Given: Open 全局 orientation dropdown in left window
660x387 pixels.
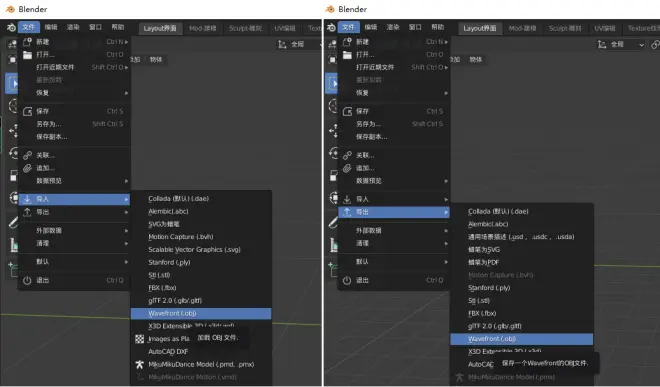Looking at the screenshot, I should tap(299, 44).
